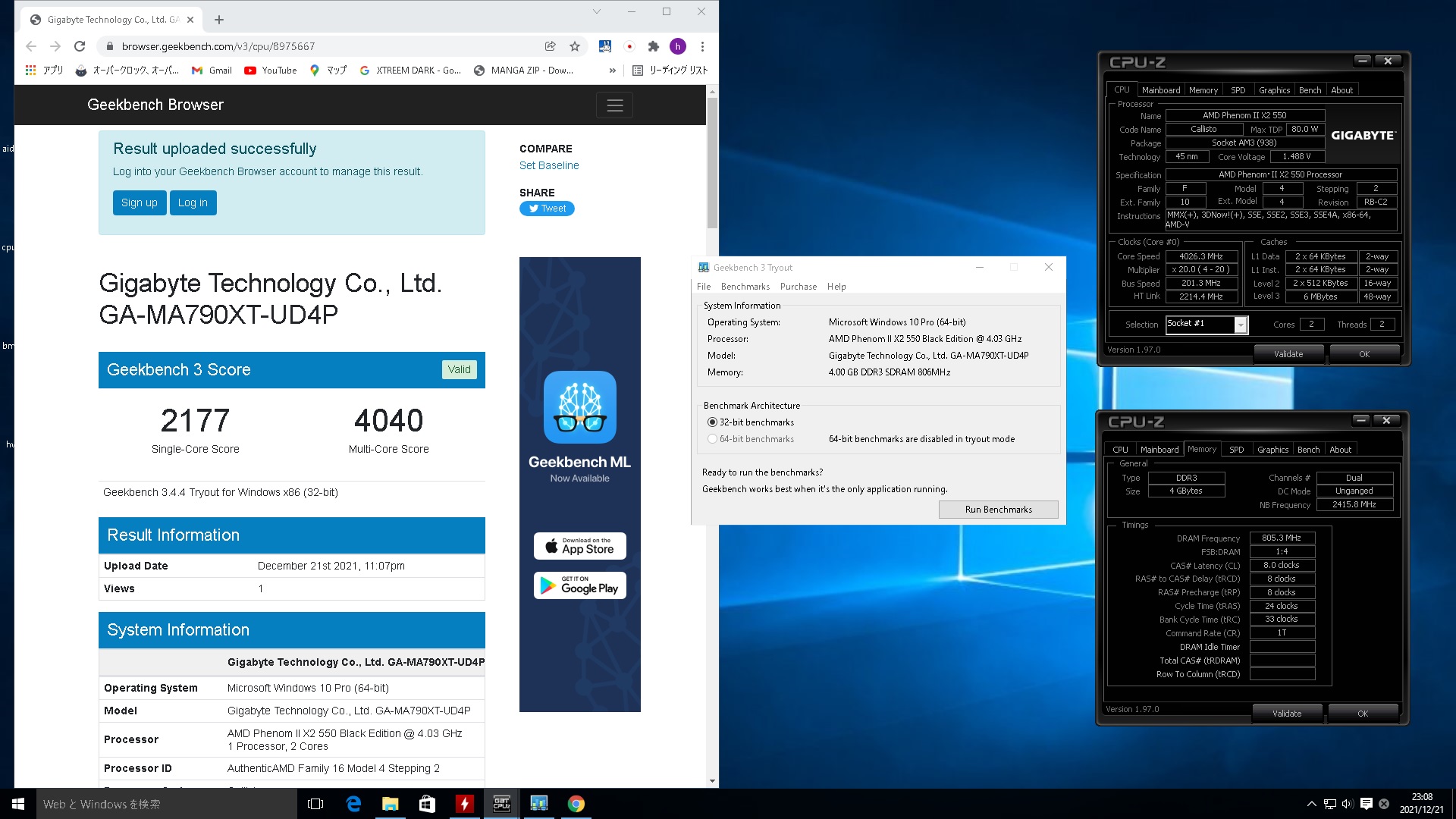The width and height of the screenshot is (1456, 819).
Task: Open the YouTube bookmark
Action: click(271, 70)
